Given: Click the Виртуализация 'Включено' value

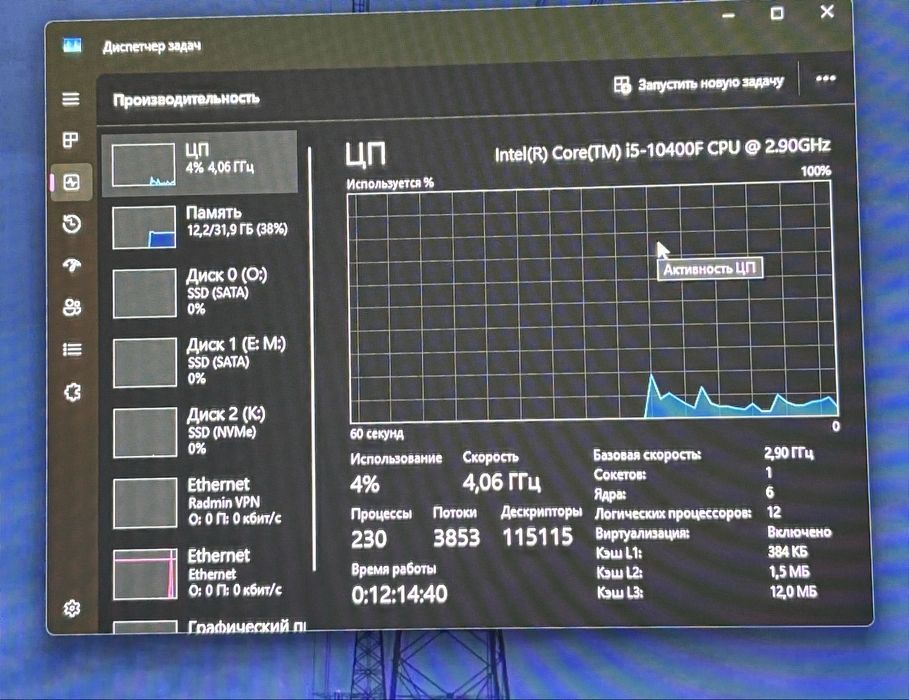Looking at the screenshot, I should (799, 532).
